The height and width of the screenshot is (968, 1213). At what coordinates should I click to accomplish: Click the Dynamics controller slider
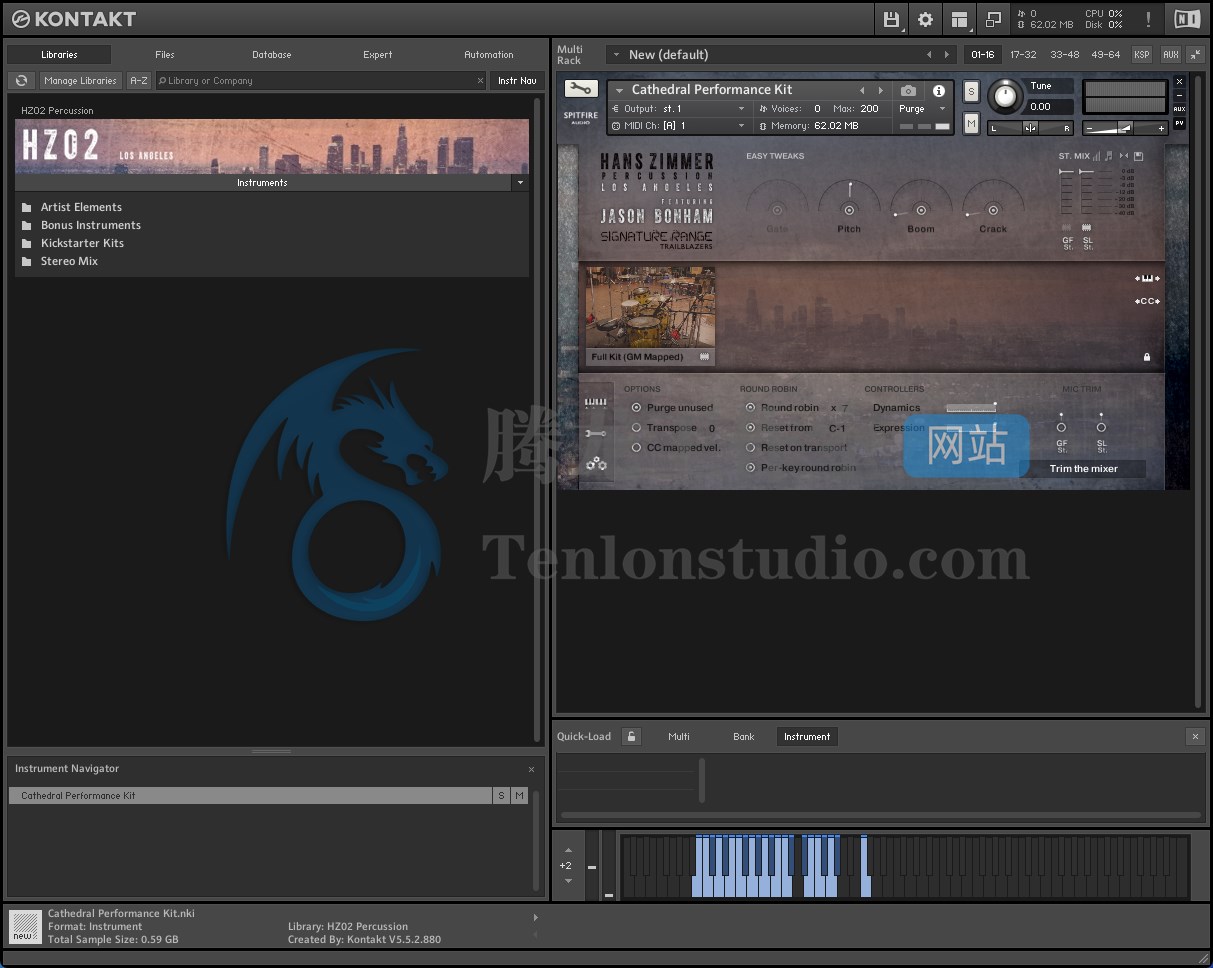pos(971,407)
